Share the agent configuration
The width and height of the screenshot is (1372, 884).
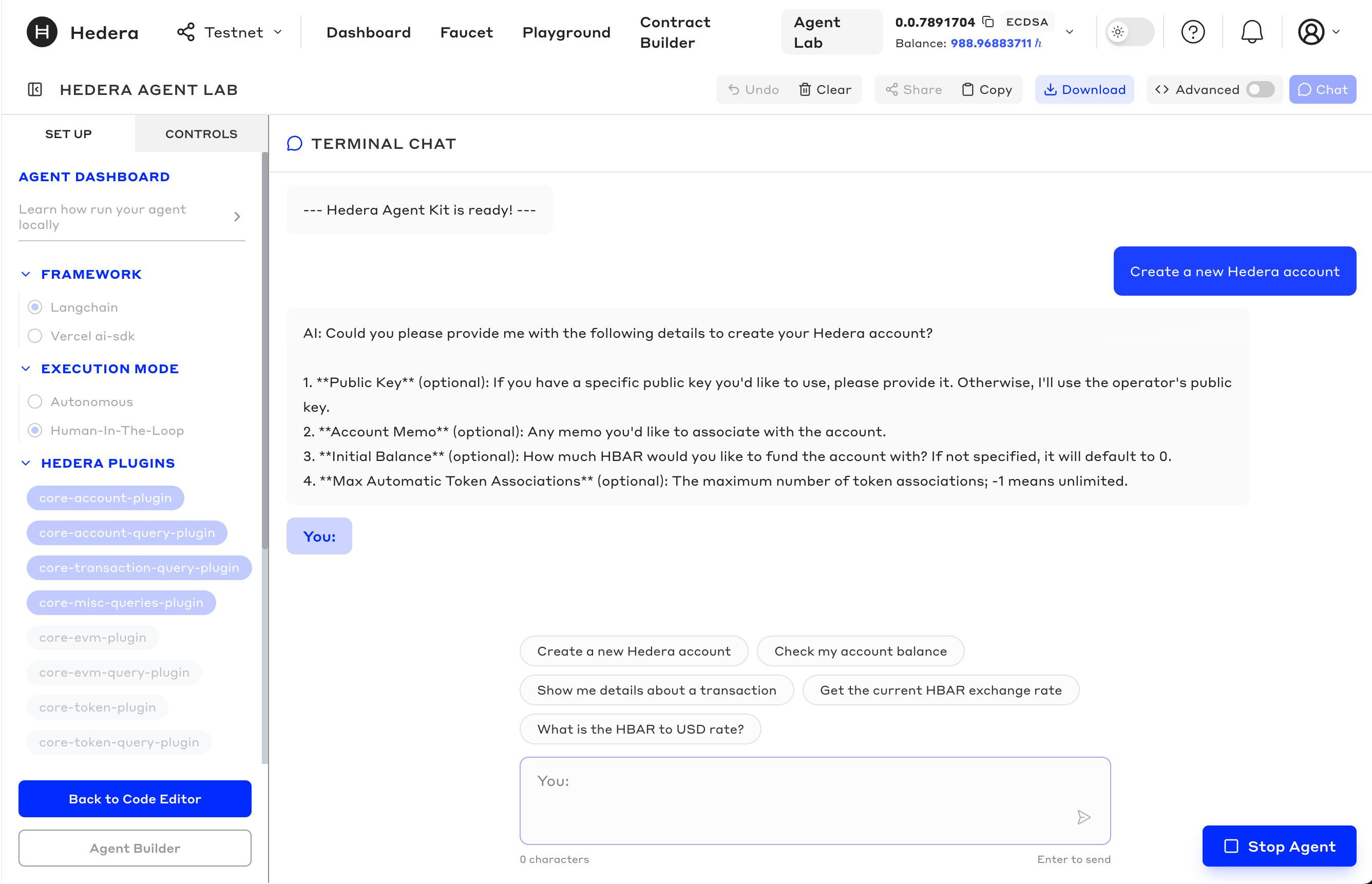[913, 89]
